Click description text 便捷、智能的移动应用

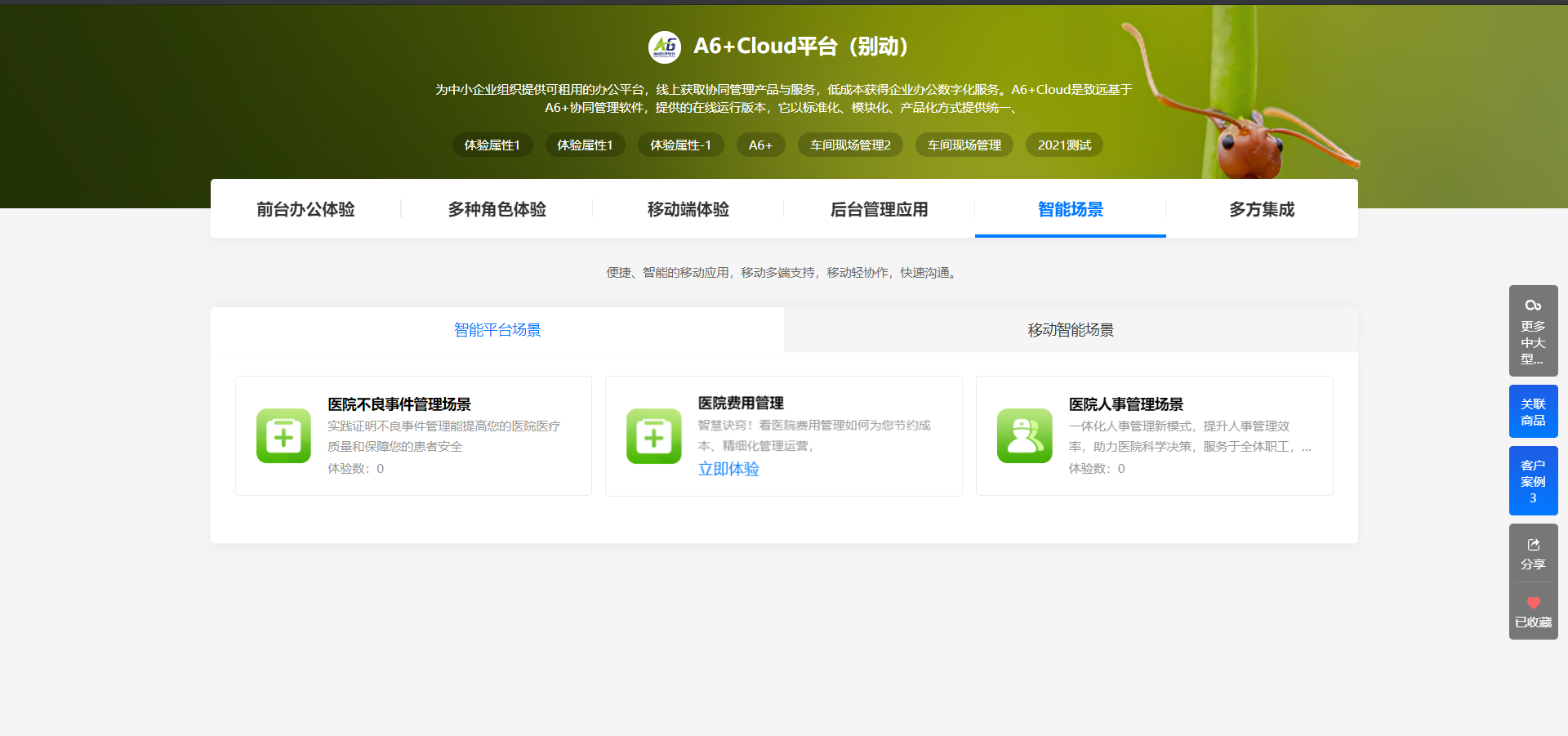784,273
